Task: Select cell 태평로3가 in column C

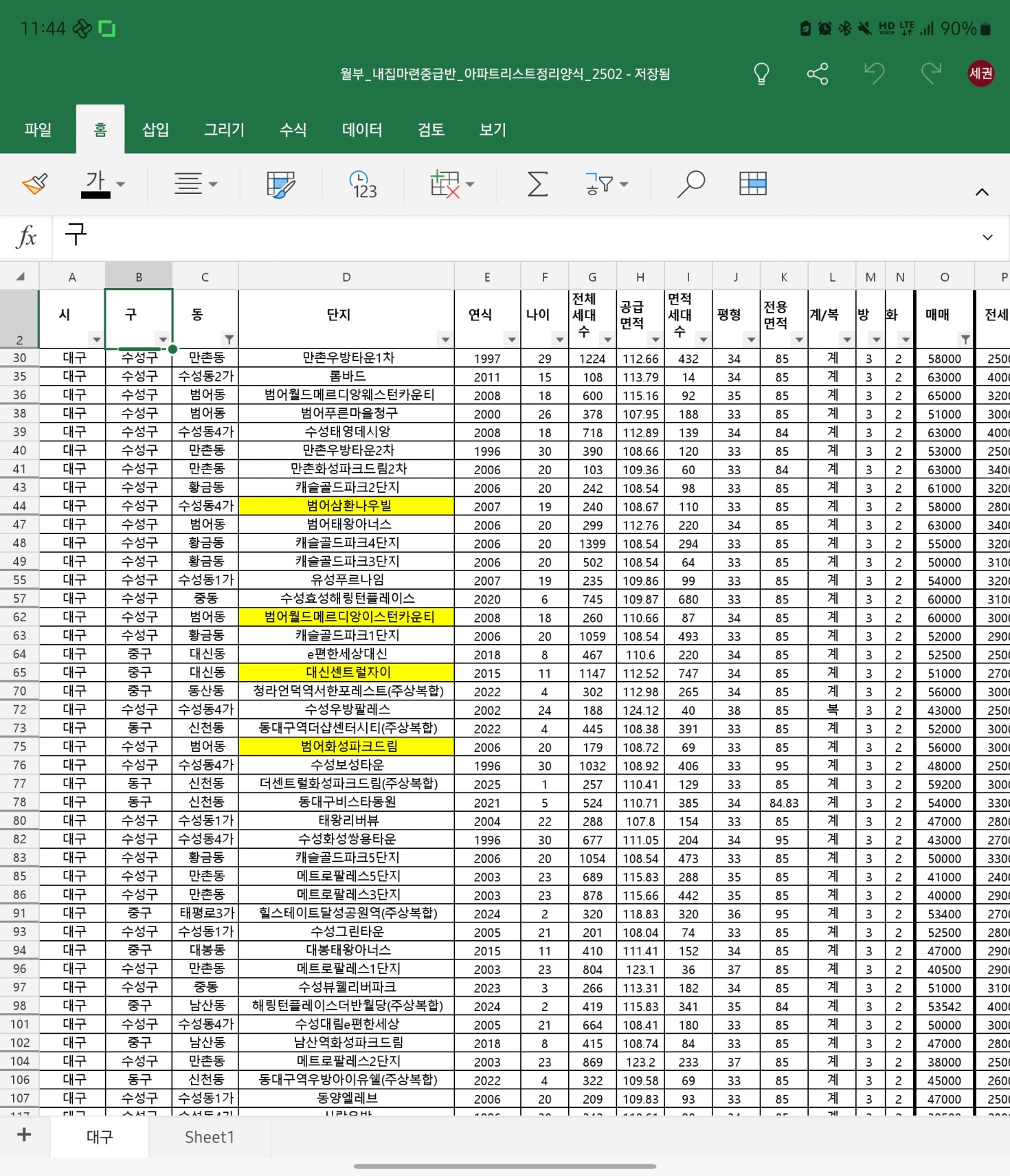Action: coord(205,913)
